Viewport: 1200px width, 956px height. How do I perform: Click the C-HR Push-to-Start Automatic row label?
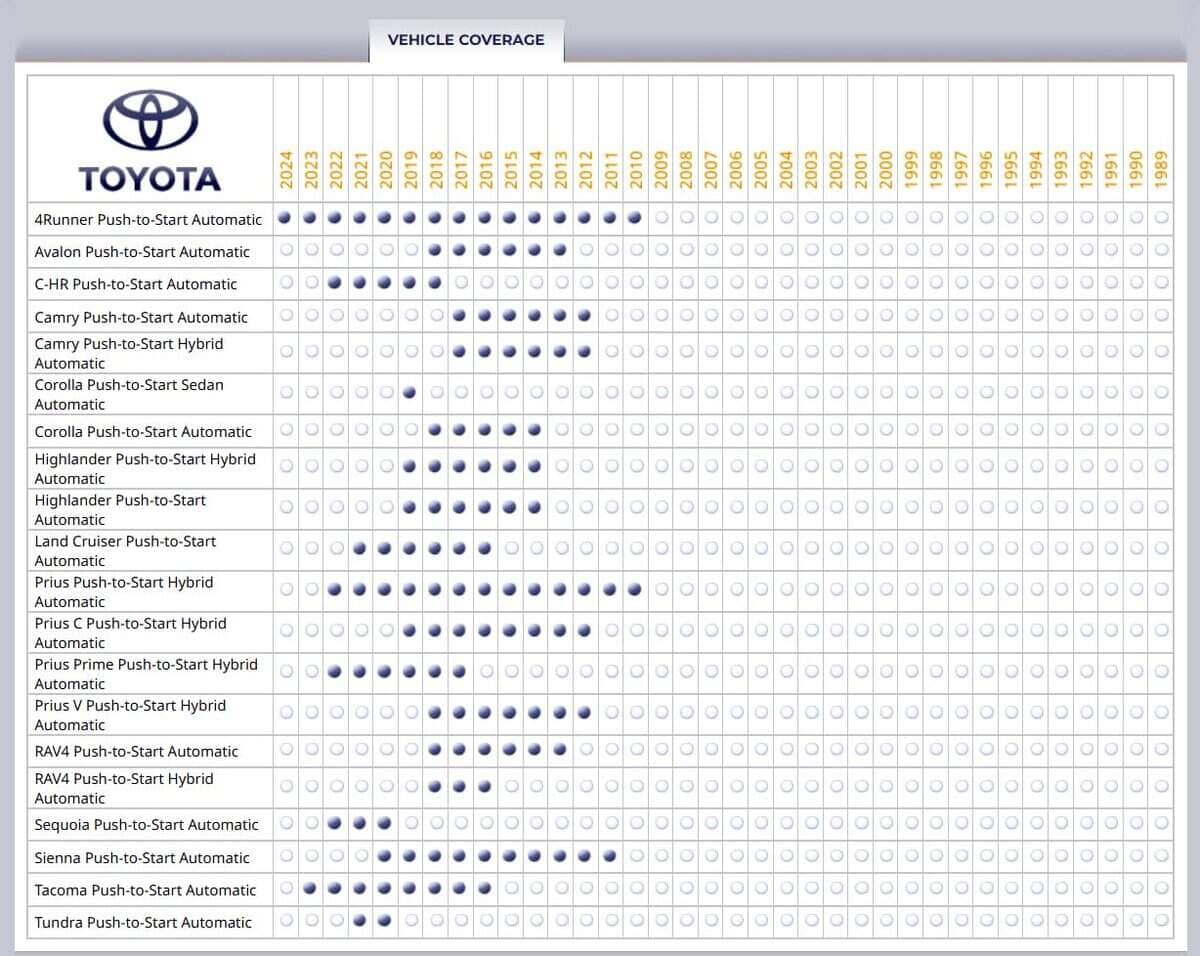point(136,284)
